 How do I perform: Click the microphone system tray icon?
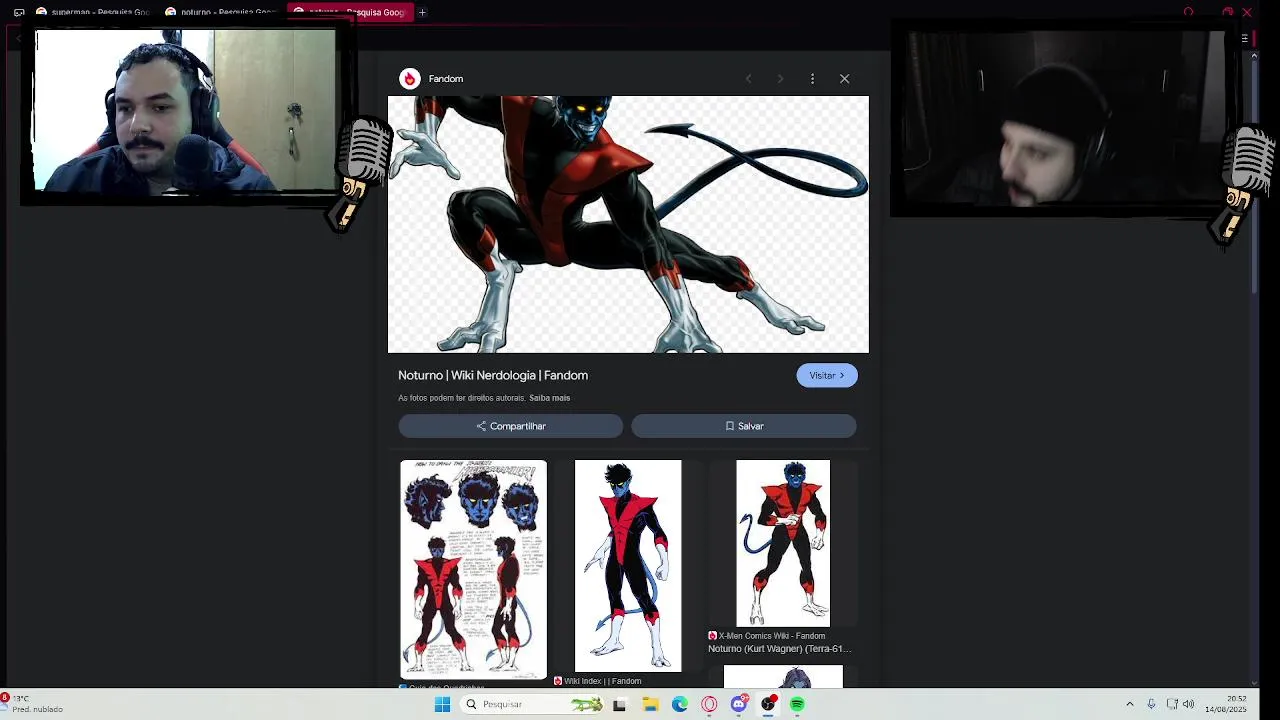[1151, 704]
